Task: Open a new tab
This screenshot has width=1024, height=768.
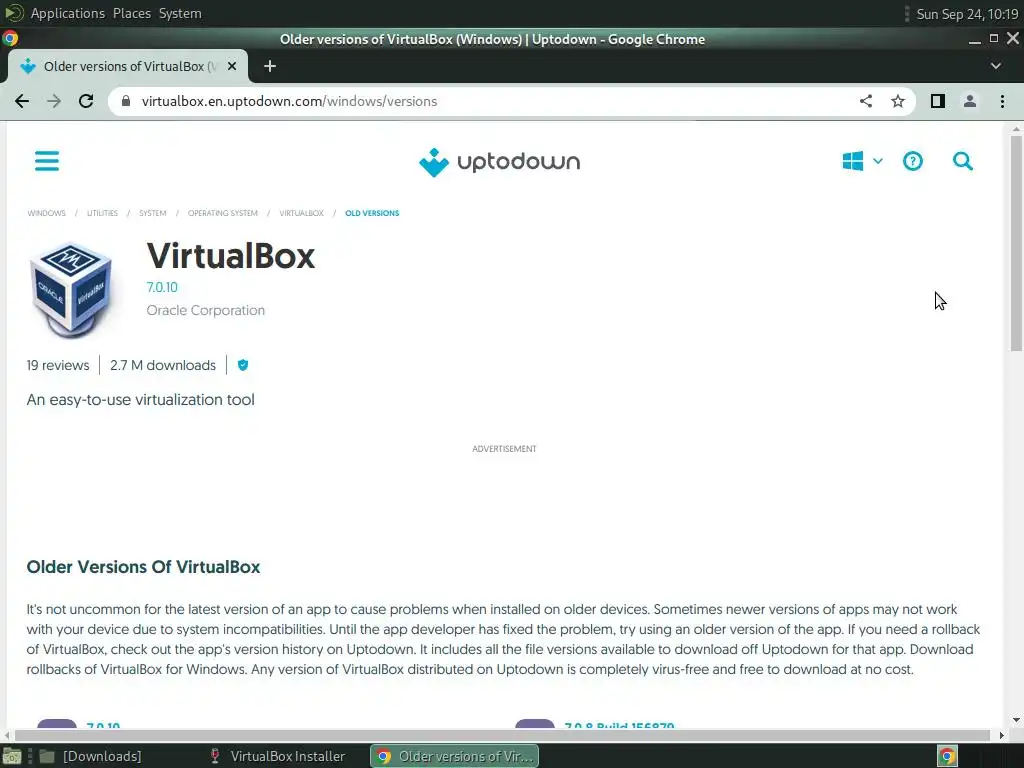Action: pos(270,66)
